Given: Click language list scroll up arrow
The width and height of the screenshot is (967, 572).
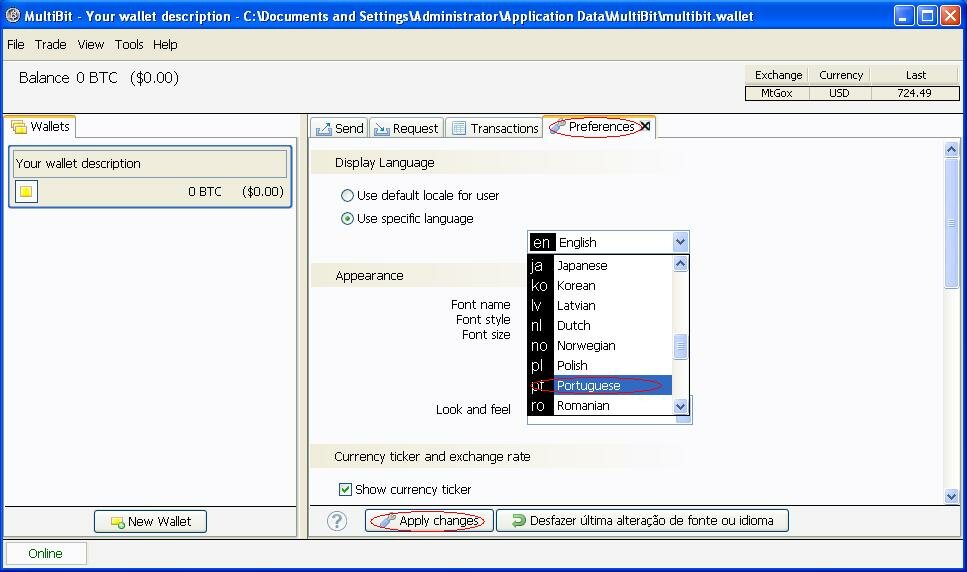Looking at the screenshot, I should [680, 264].
